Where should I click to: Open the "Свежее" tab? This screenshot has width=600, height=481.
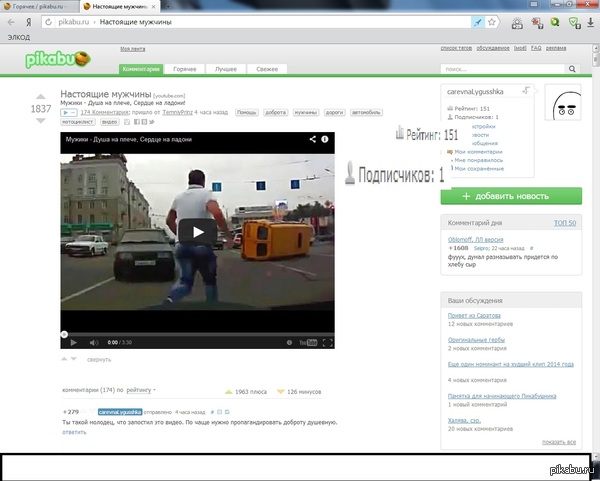point(267,70)
